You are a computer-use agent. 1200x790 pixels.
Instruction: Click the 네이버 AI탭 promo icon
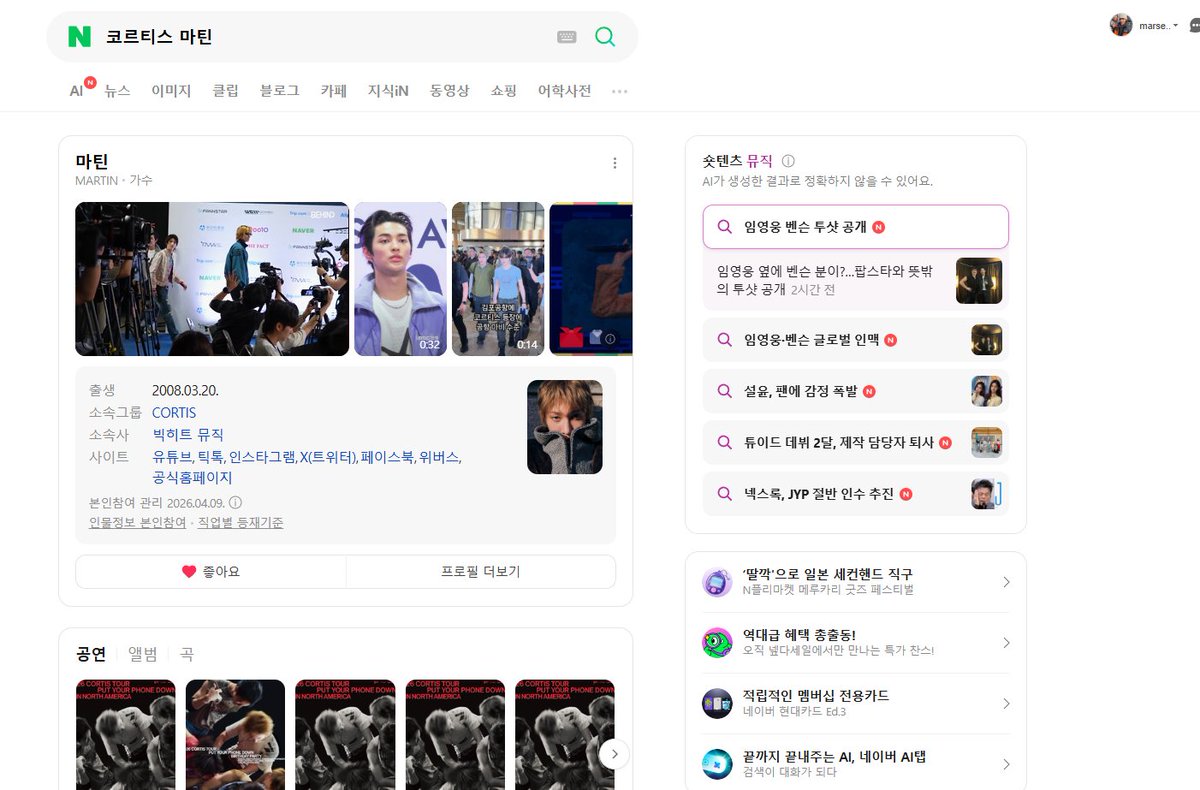tap(717, 765)
